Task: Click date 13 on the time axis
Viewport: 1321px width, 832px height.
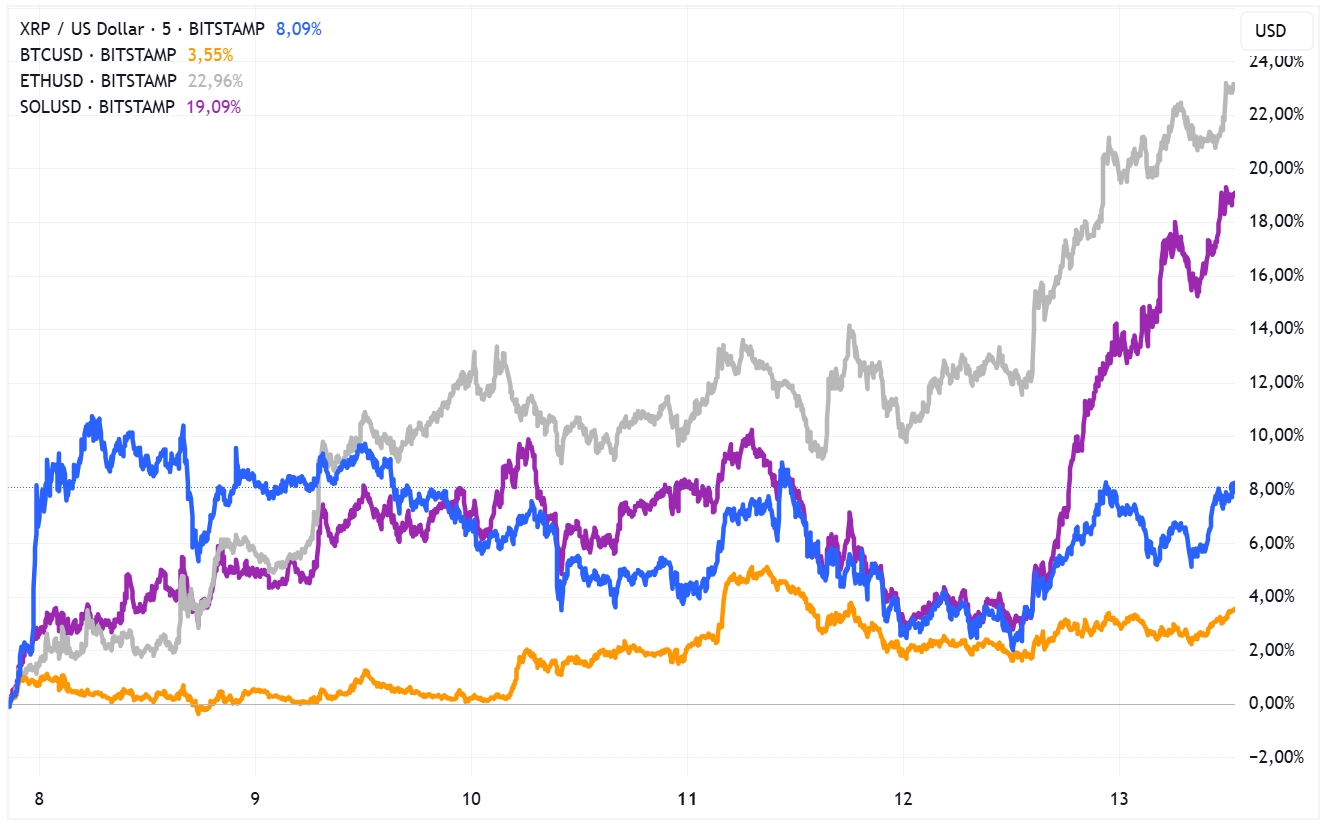Action: (x=1119, y=798)
